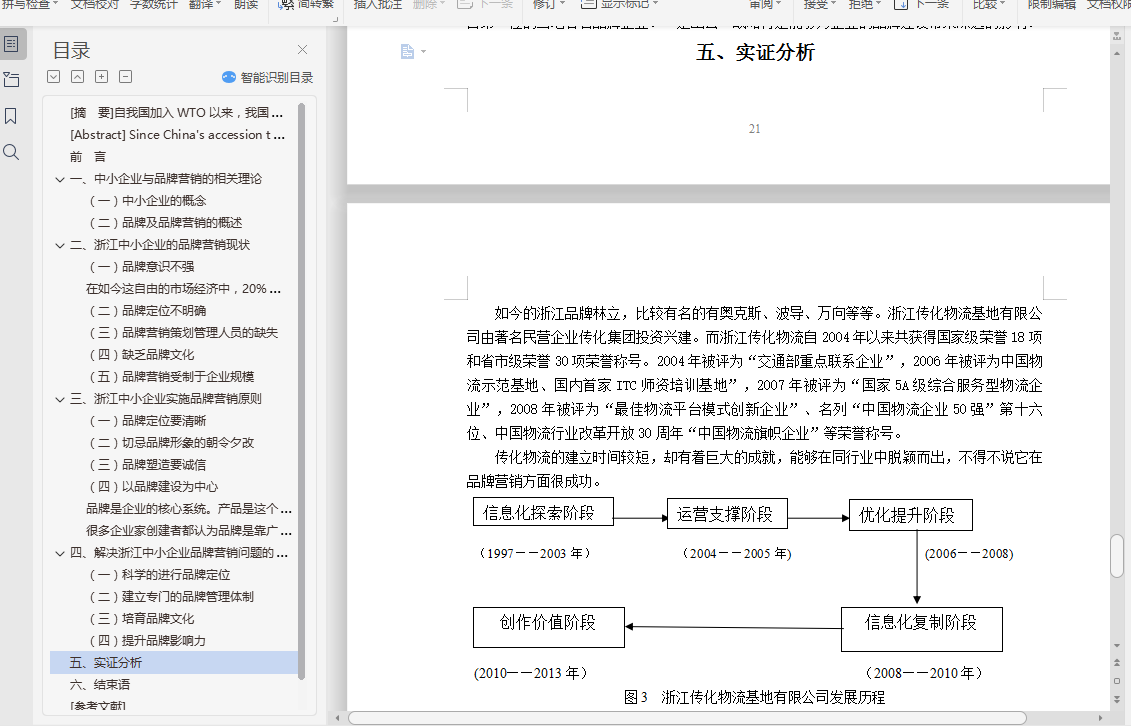The image size is (1131, 726).
Task: Select 在如今这自由的市场经济中 outline entry
Action: tap(183, 288)
